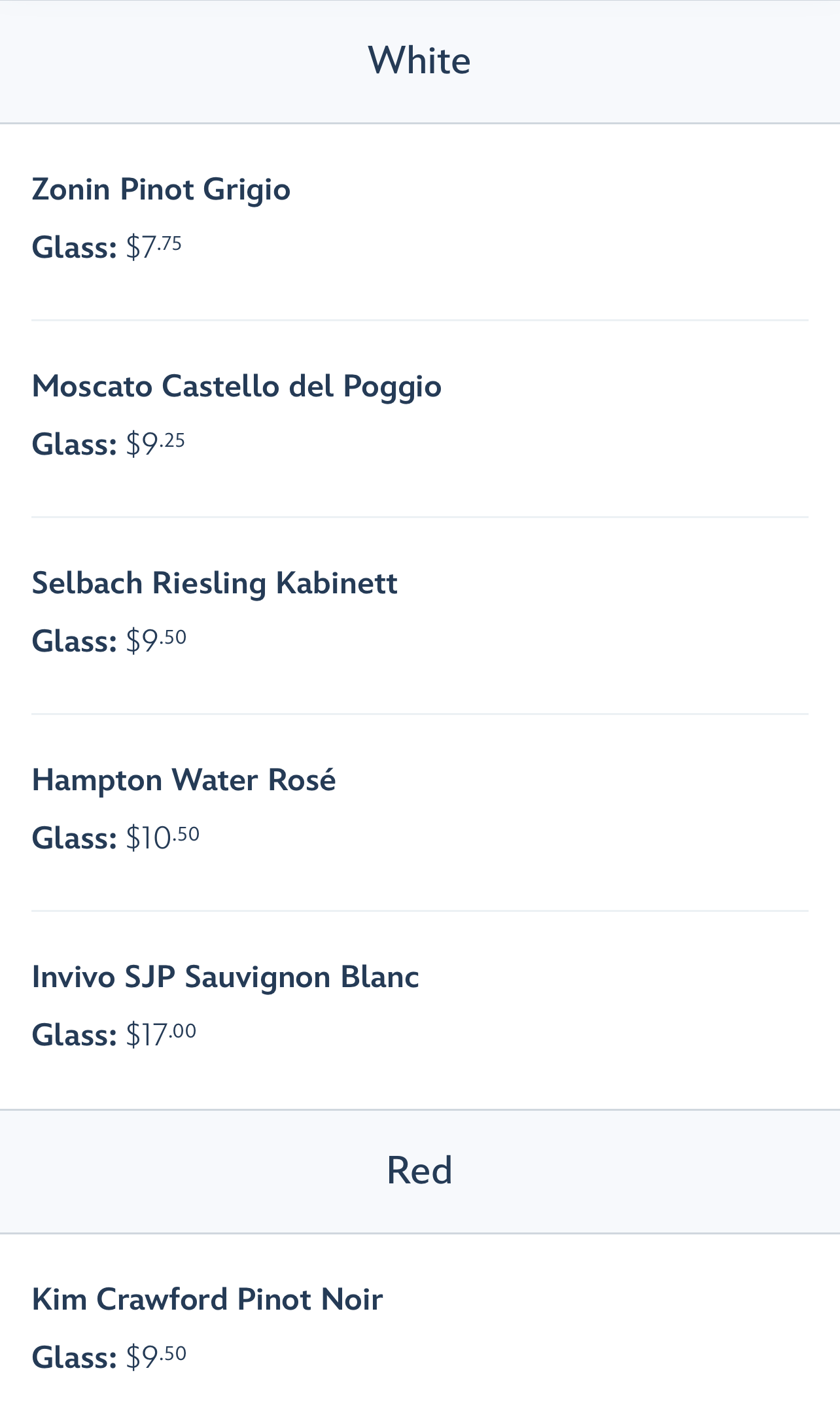
Task: Click the $9.25 glass price
Action: point(156,444)
